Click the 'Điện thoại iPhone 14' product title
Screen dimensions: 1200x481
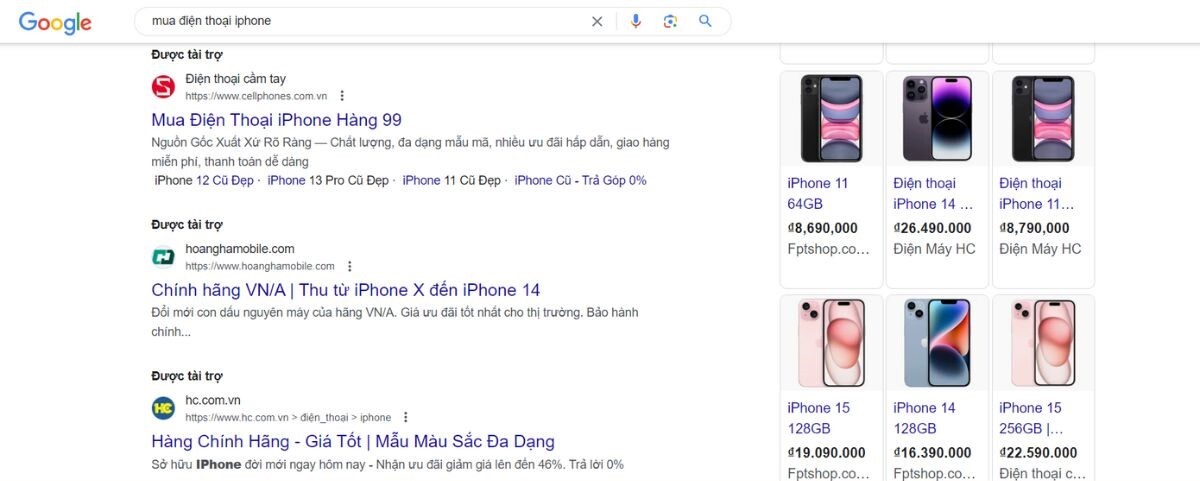coord(933,194)
